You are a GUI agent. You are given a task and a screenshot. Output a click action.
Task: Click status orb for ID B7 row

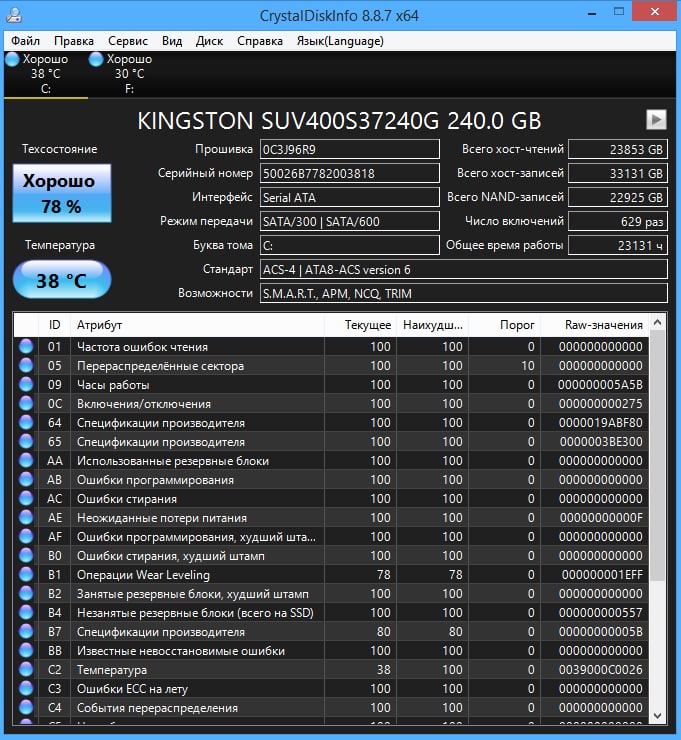click(x=26, y=631)
